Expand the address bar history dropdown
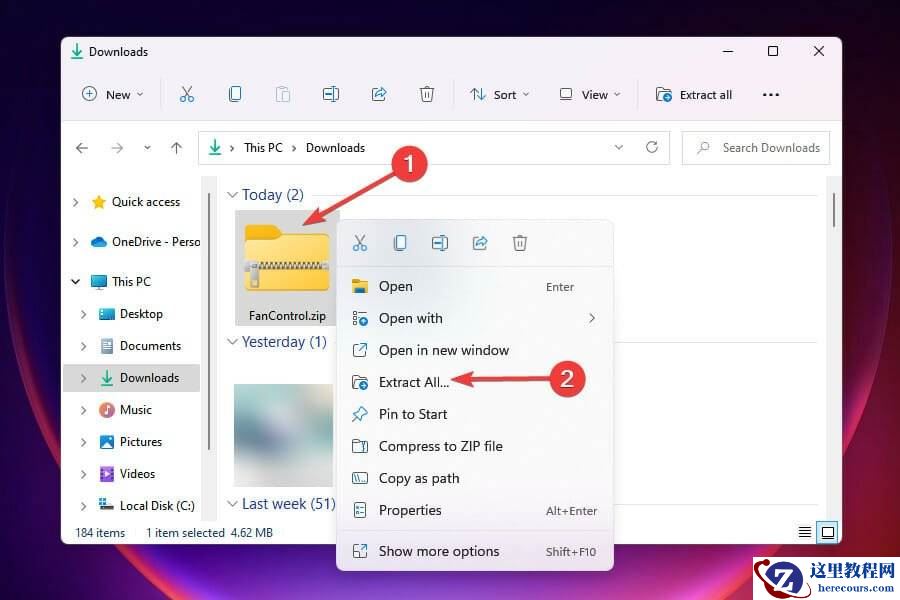This screenshot has width=900, height=600. point(619,148)
